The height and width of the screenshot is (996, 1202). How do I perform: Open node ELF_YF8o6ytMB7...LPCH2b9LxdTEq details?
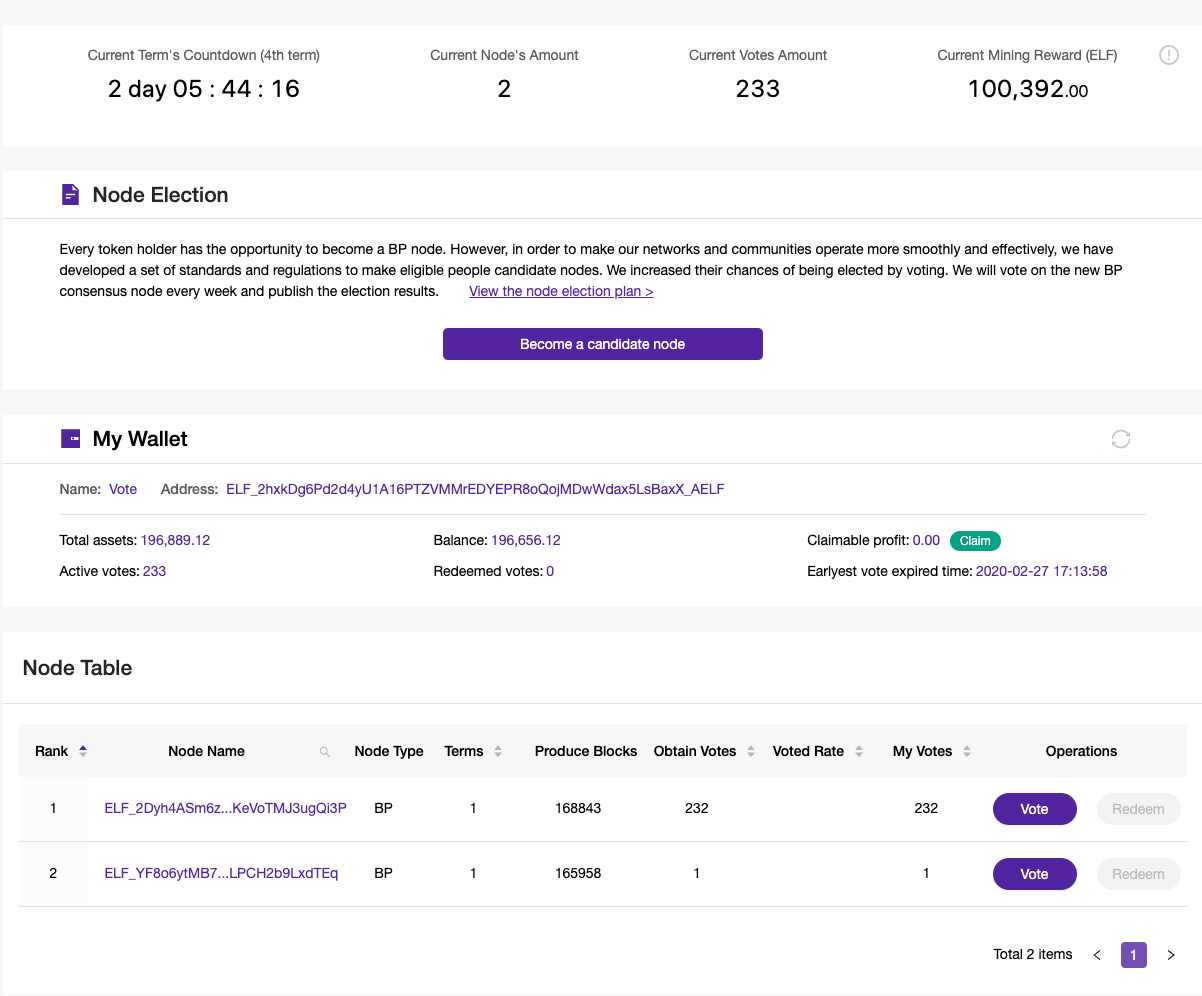[221, 873]
